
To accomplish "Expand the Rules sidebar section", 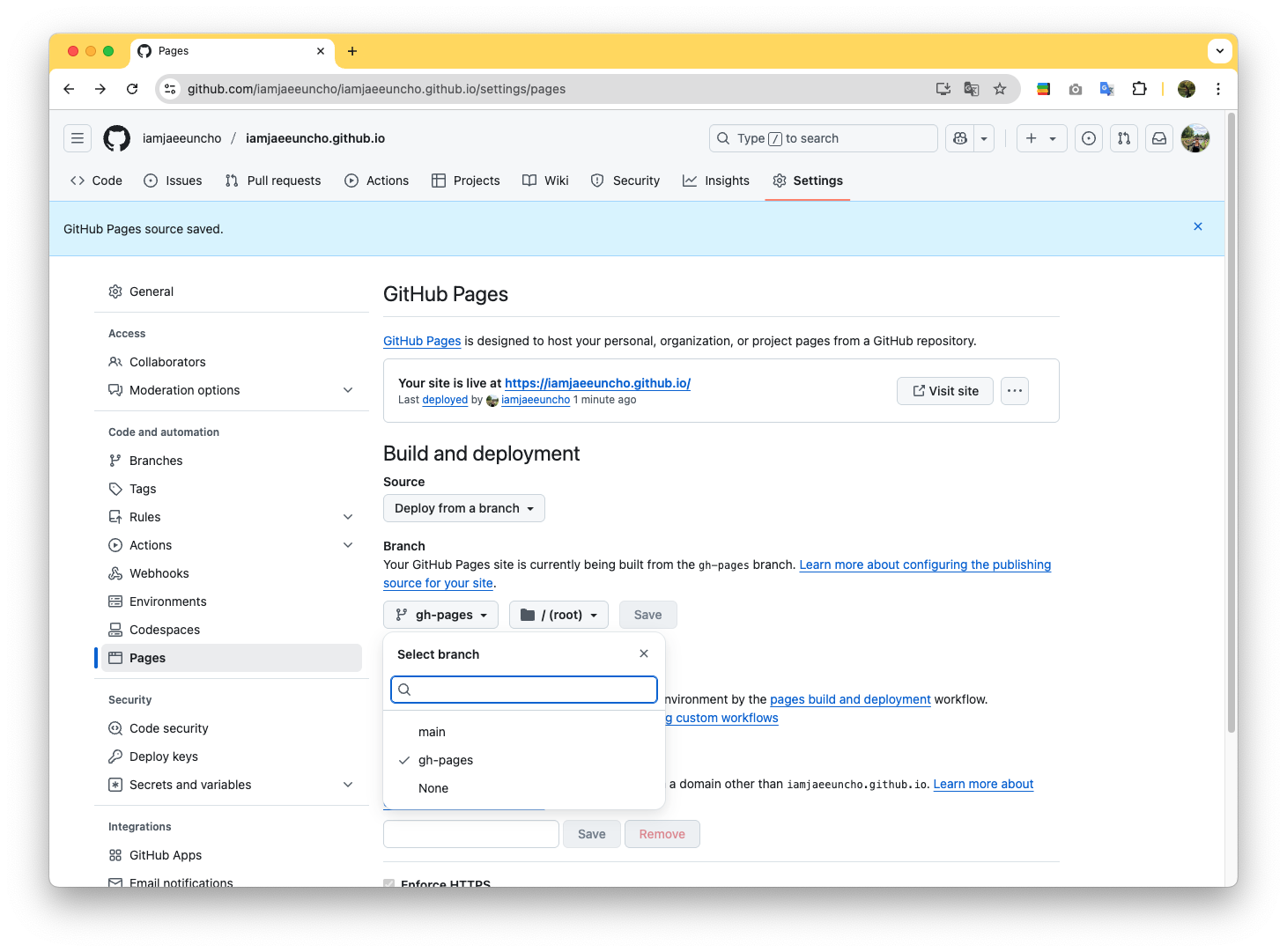I will [x=232, y=517].
